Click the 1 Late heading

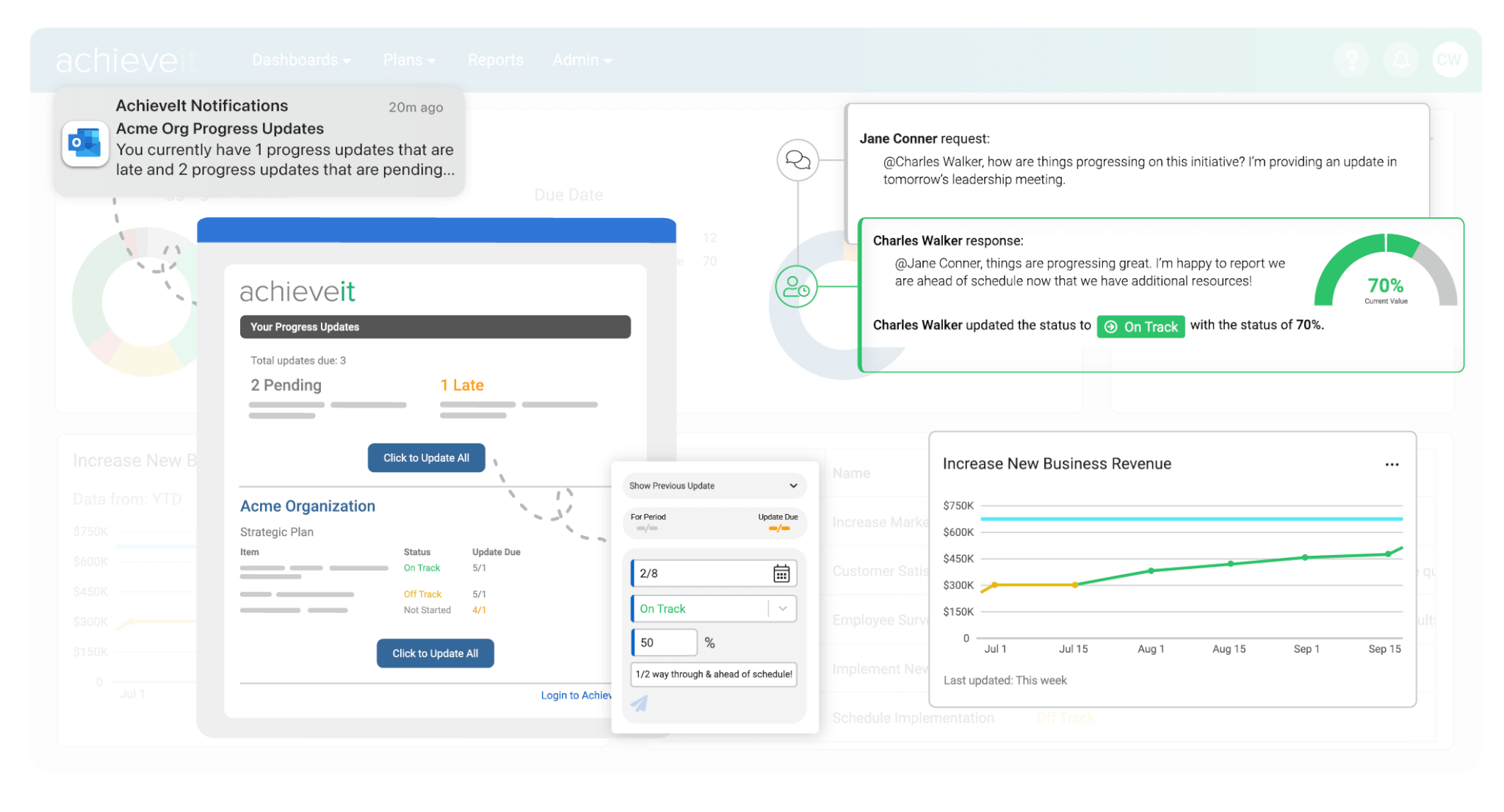(462, 385)
